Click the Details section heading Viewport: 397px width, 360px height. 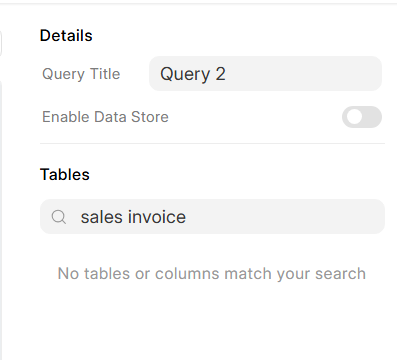(x=66, y=36)
